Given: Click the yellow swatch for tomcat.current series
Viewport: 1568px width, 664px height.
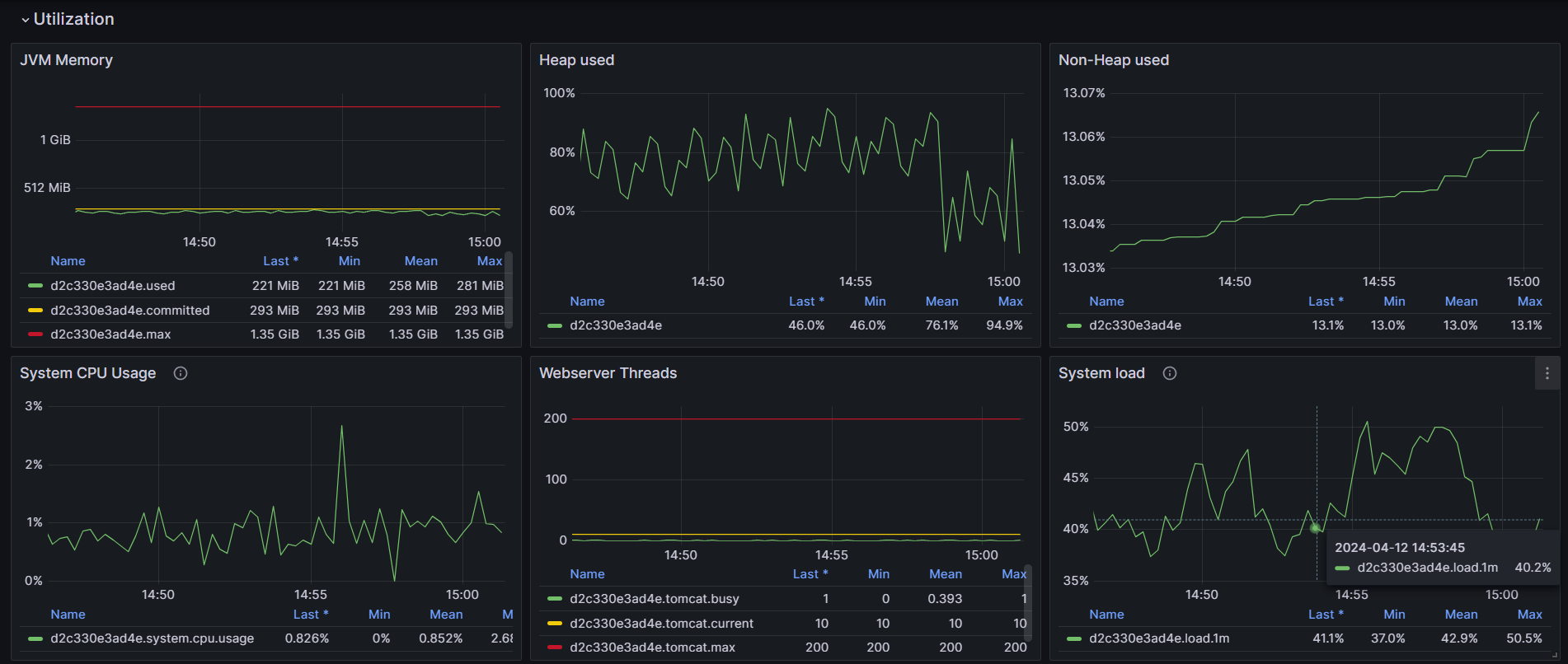Looking at the screenshot, I should [x=555, y=624].
